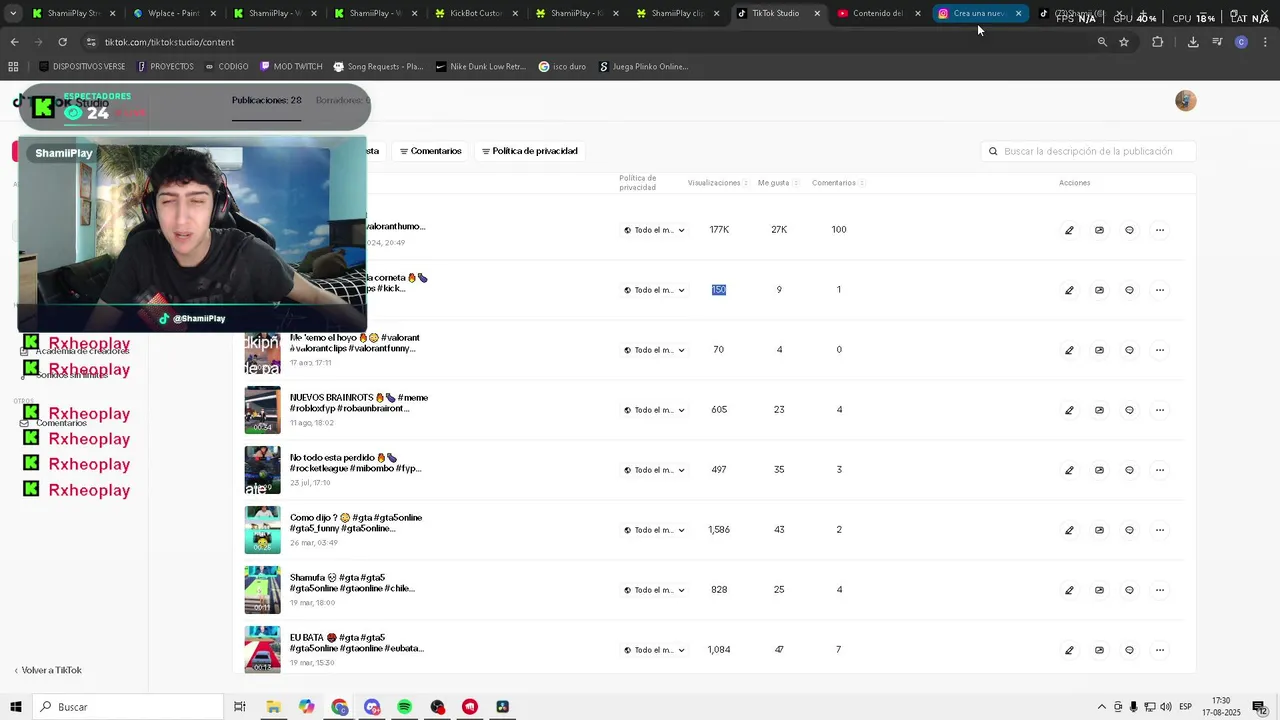This screenshot has height=720, width=1280.
Task: Open more options for 177K views post
Action: [x=1160, y=230]
